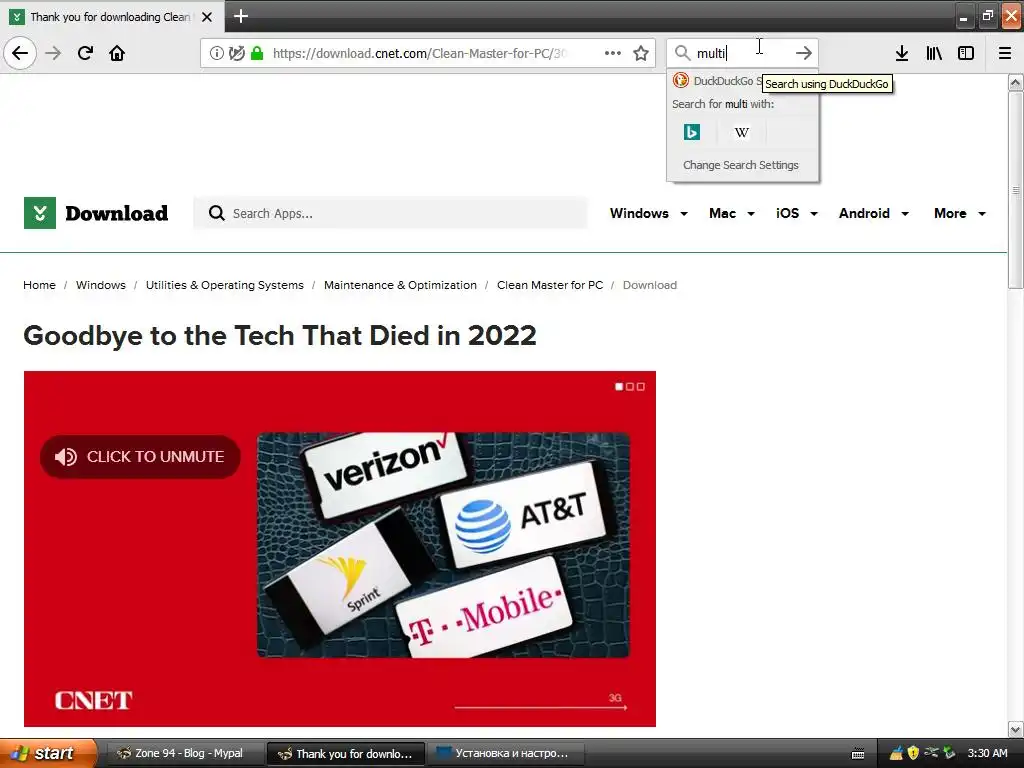Switch to 'Установка и настро...' taskbar window
Viewport: 1024px width, 768px height.
[x=507, y=754]
